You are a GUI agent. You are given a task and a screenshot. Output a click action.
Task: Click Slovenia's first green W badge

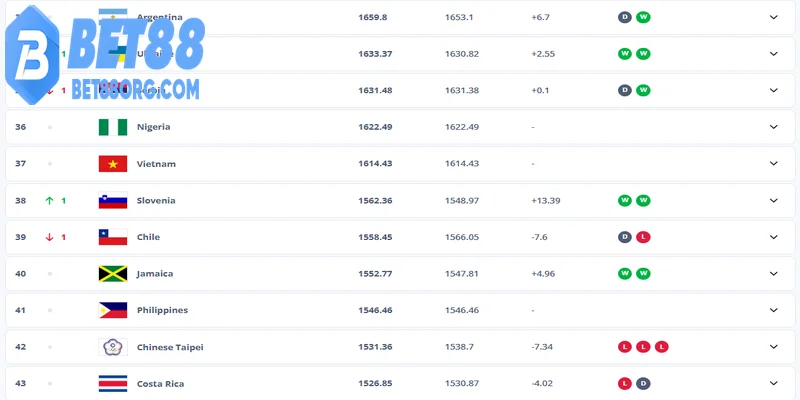point(624,201)
